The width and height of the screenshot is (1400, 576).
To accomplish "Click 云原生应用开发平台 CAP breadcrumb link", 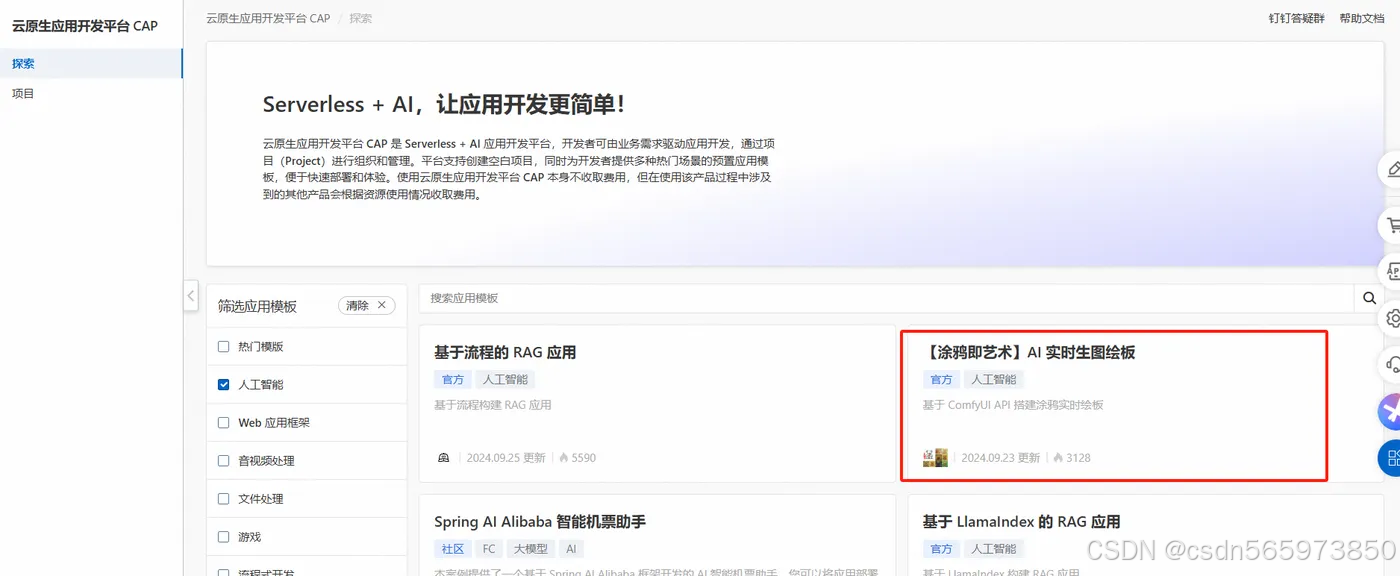I will pos(268,18).
